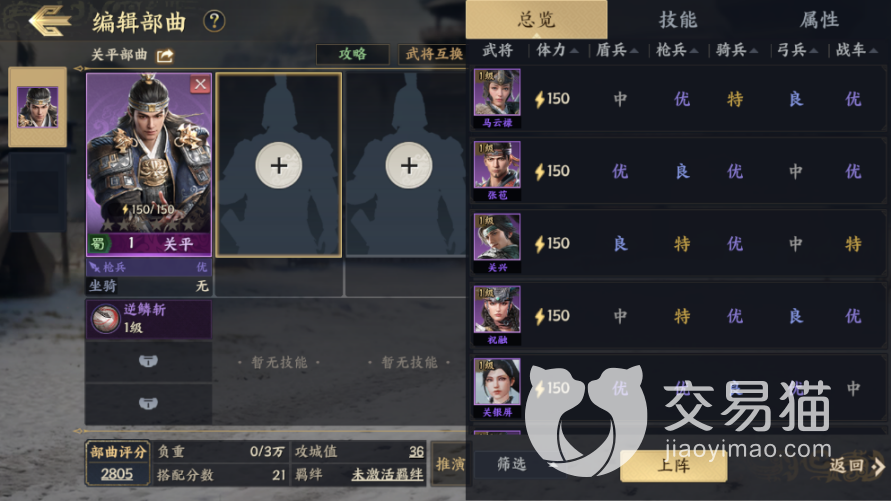Image resolution: width=891 pixels, height=501 pixels.
Task: Switch to the 属性 tab
Action: [819, 20]
